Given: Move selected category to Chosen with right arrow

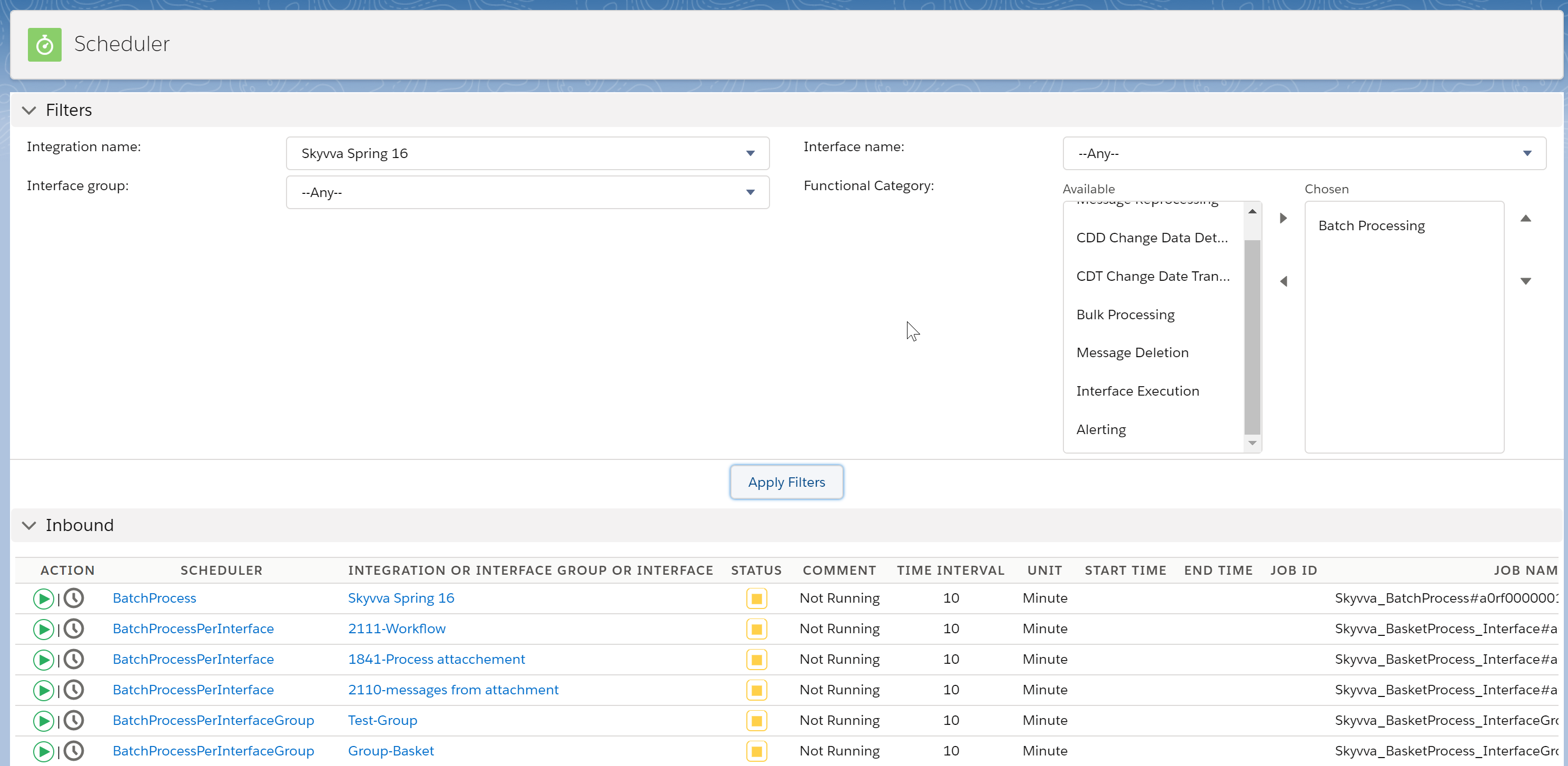Looking at the screenshot, I should [x=1283, y=218].
